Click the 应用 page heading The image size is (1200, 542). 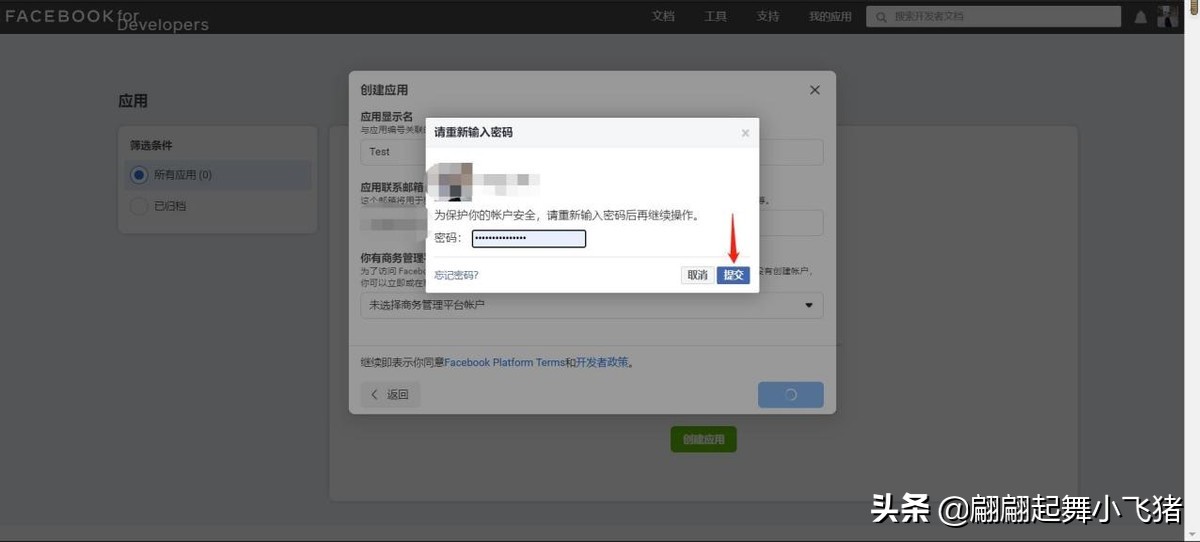(x=133, y=101)
